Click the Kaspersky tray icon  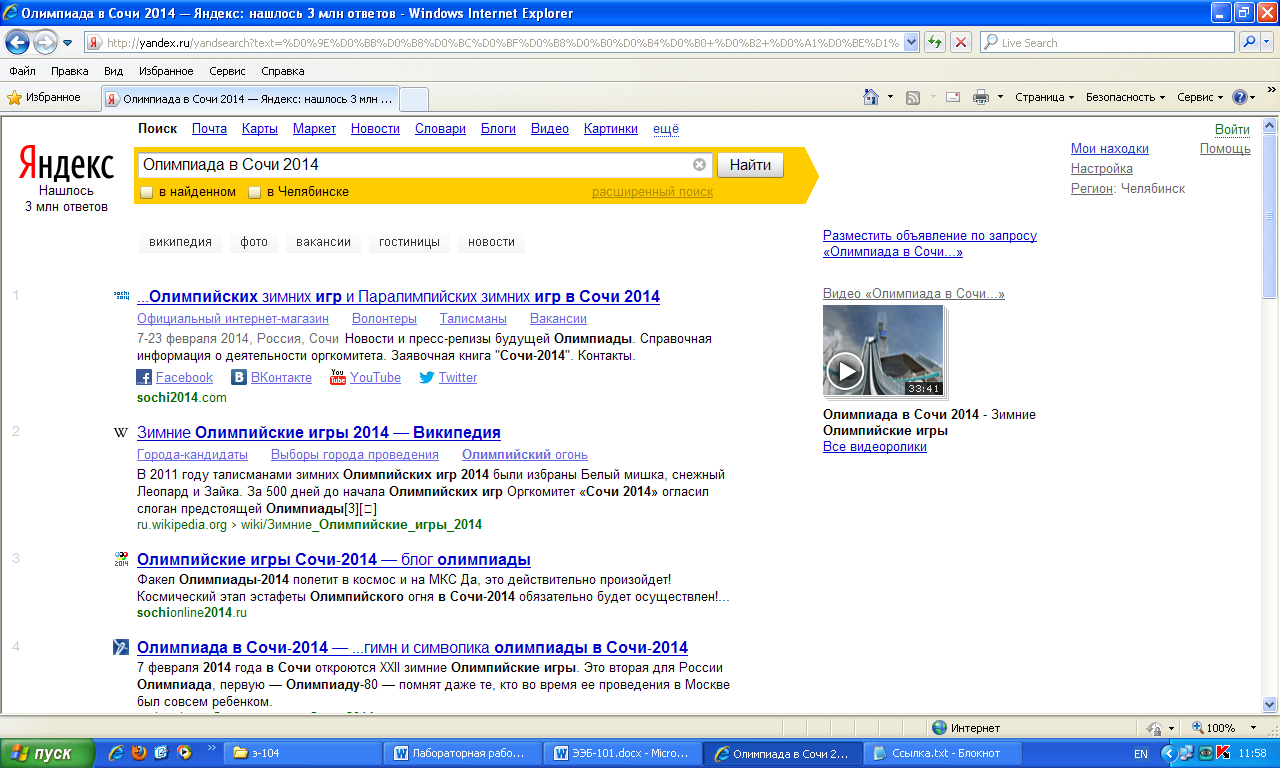click(x=1223, y=753)
